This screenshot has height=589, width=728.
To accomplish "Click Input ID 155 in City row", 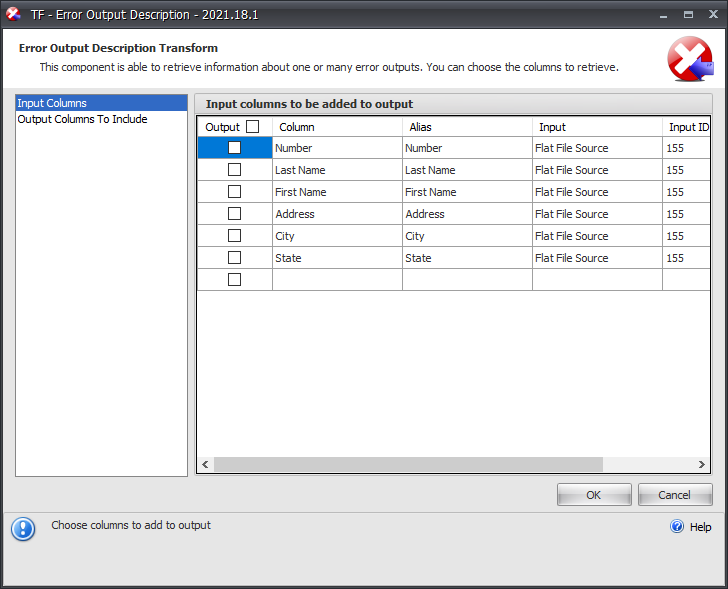I will point(686,235).
